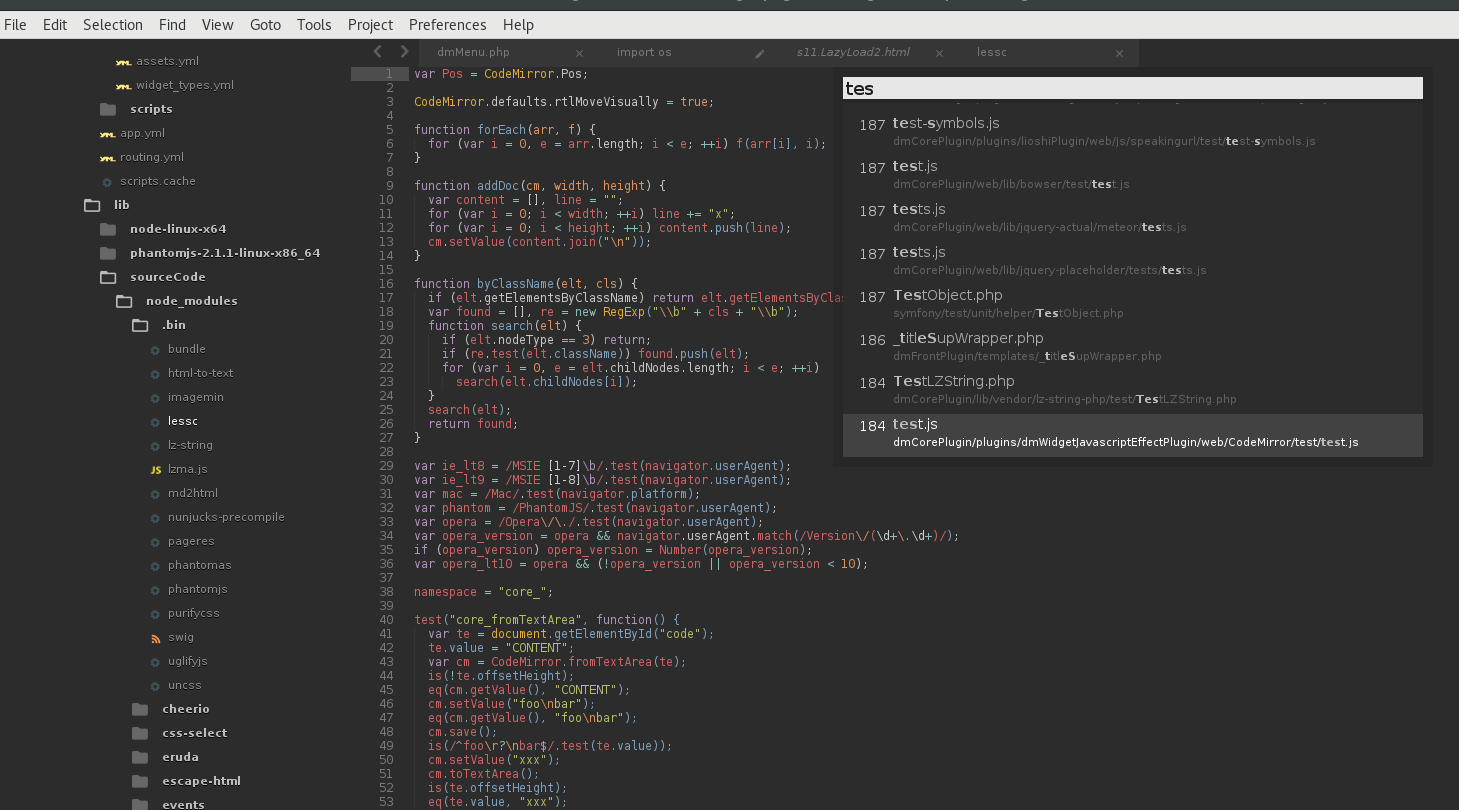Click the yml icon next to widget_types.yml
This screenshot has width=1459, height=810.
[x=123, y=86]
